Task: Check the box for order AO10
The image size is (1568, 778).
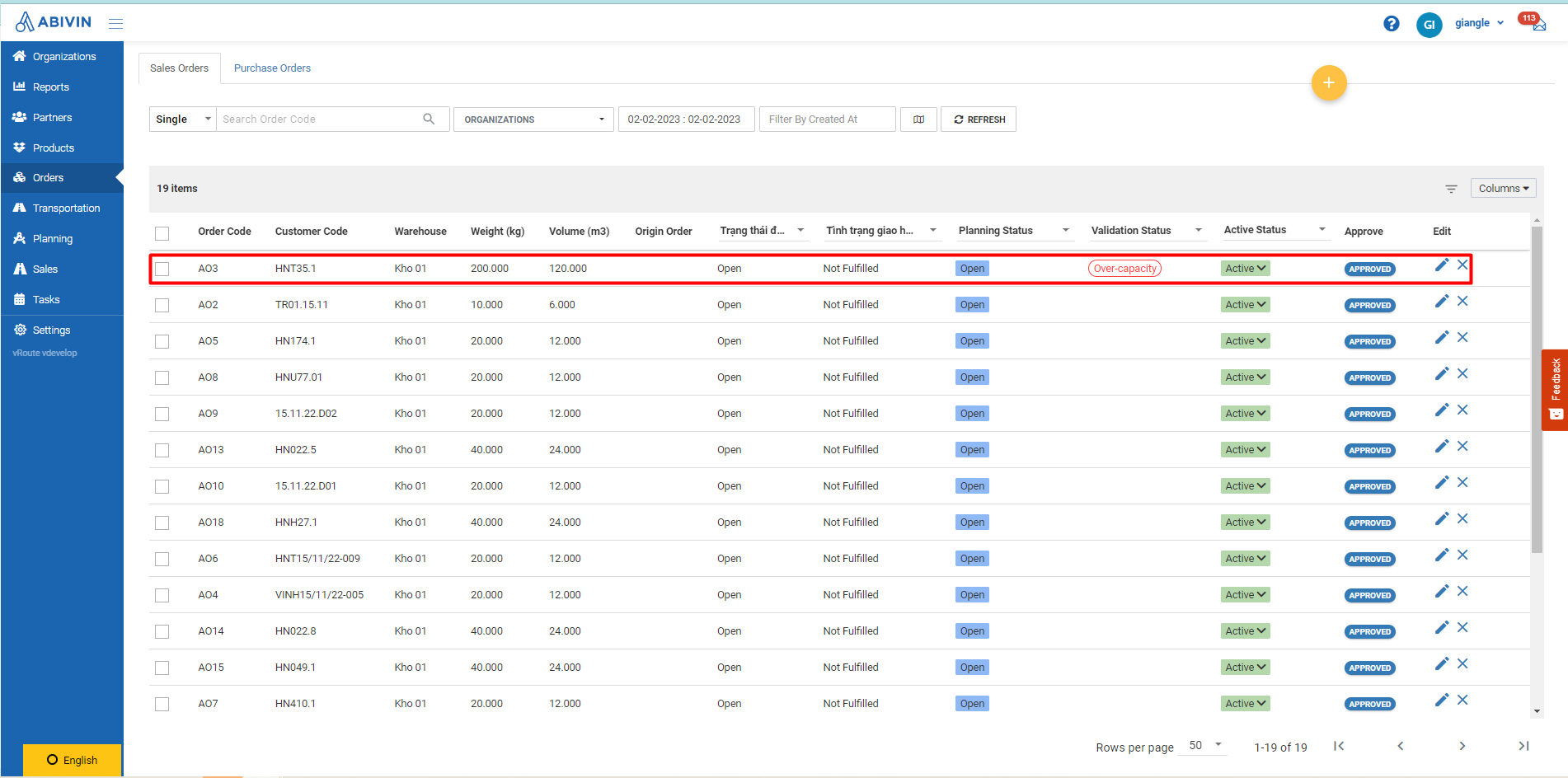Action: (x=162, y=486)
